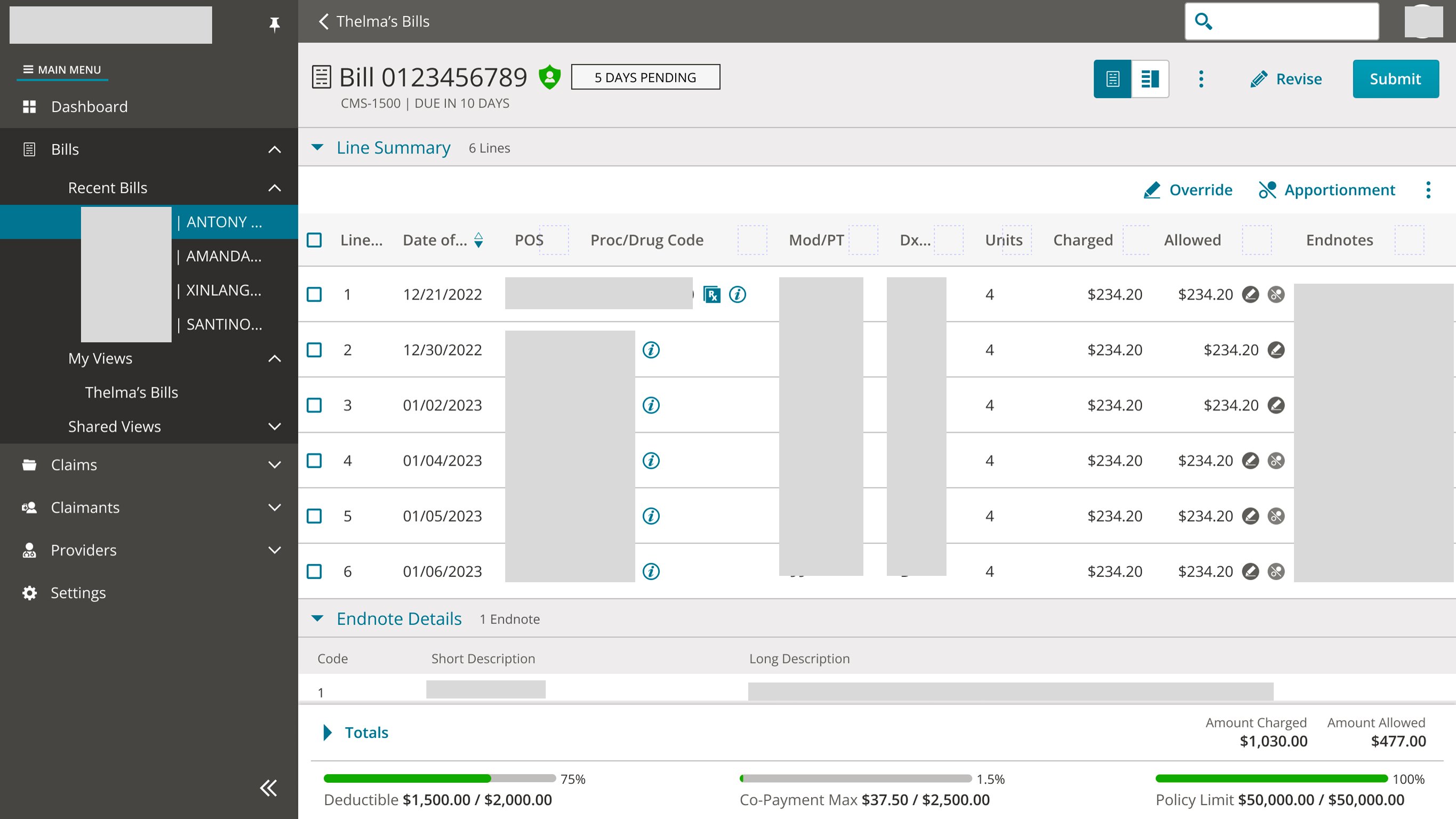Open info icon for line 2

click(x=651, y=350)
